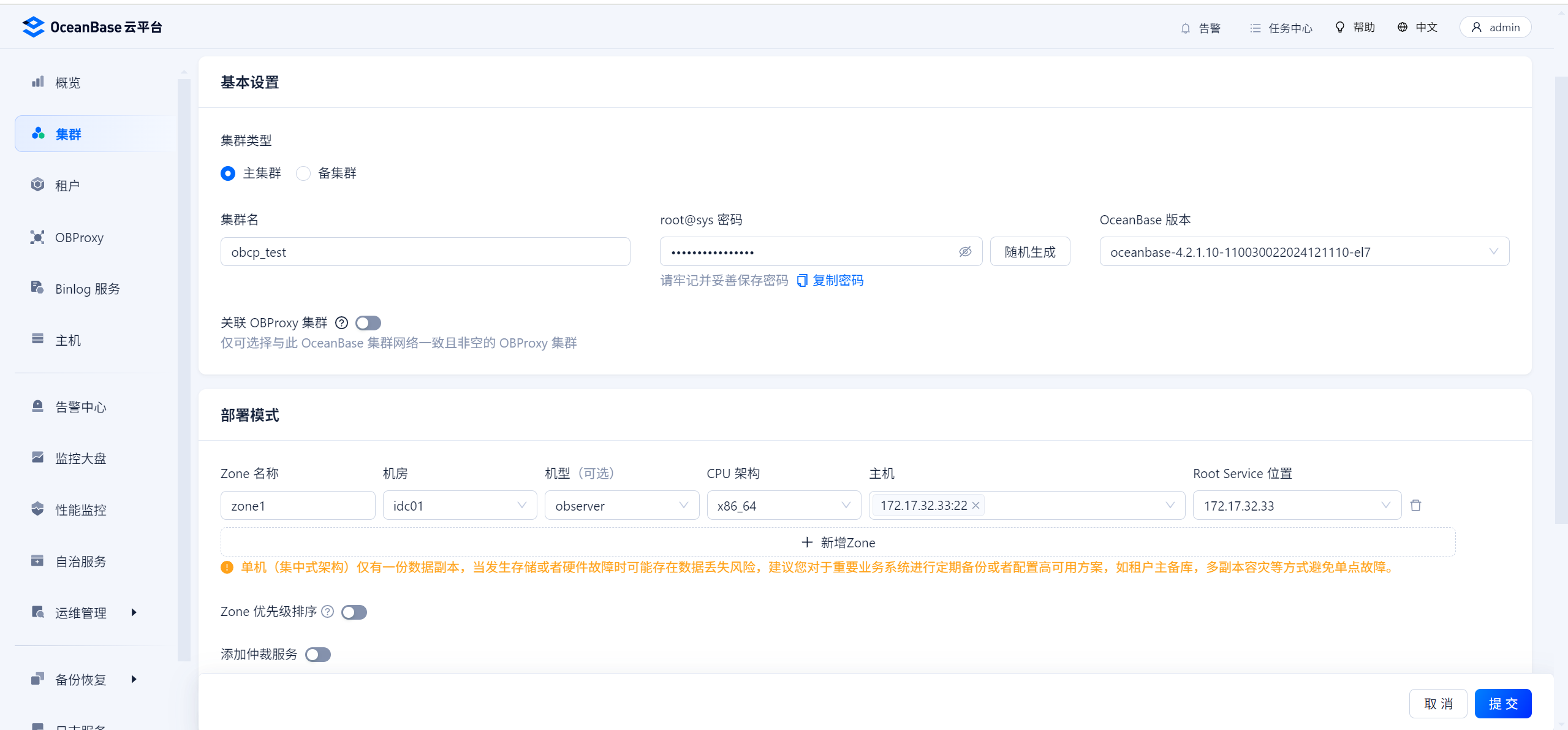
Task: Click 随机生成 password button
Action: [1030, 252]
